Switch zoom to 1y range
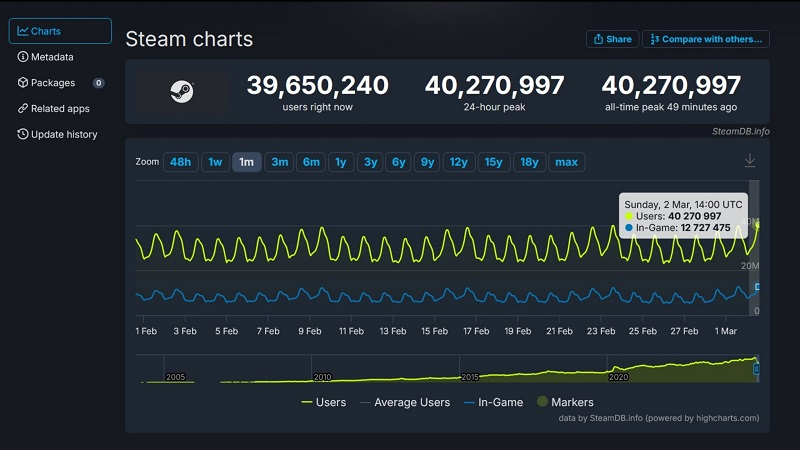Viewport: 800px width, 450px height. pos(341,162)
